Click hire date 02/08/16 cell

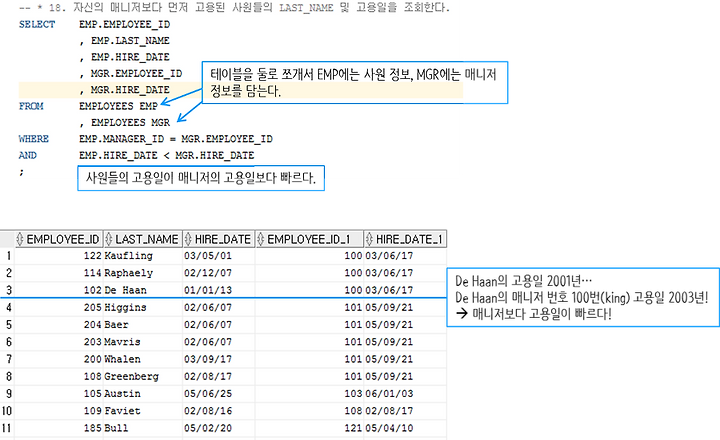tap(219, 411)
